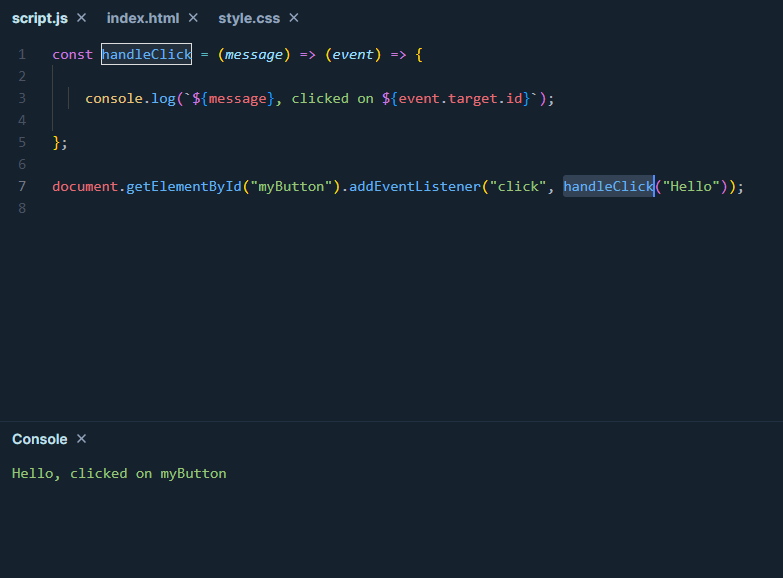The width and height of the screenshot is (783, 578).
Task: Click the message parameter on line 1
Action: coord(254,54)
